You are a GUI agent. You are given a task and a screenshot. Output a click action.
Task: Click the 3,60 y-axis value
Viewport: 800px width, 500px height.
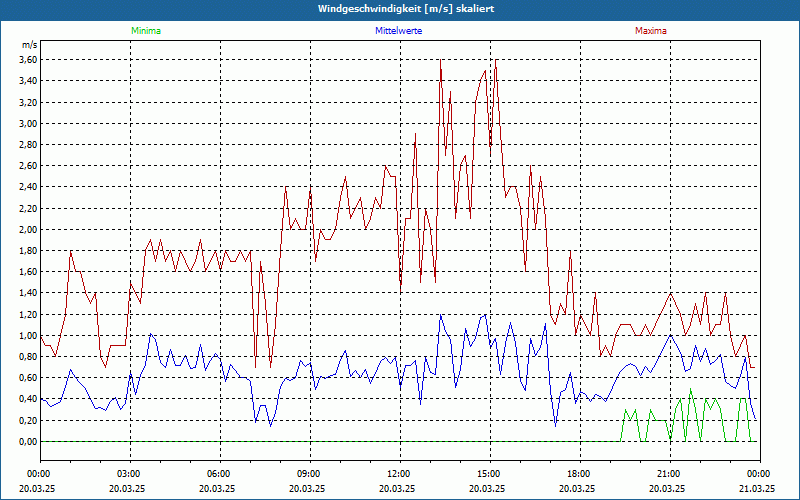click(x=28, y=60)
